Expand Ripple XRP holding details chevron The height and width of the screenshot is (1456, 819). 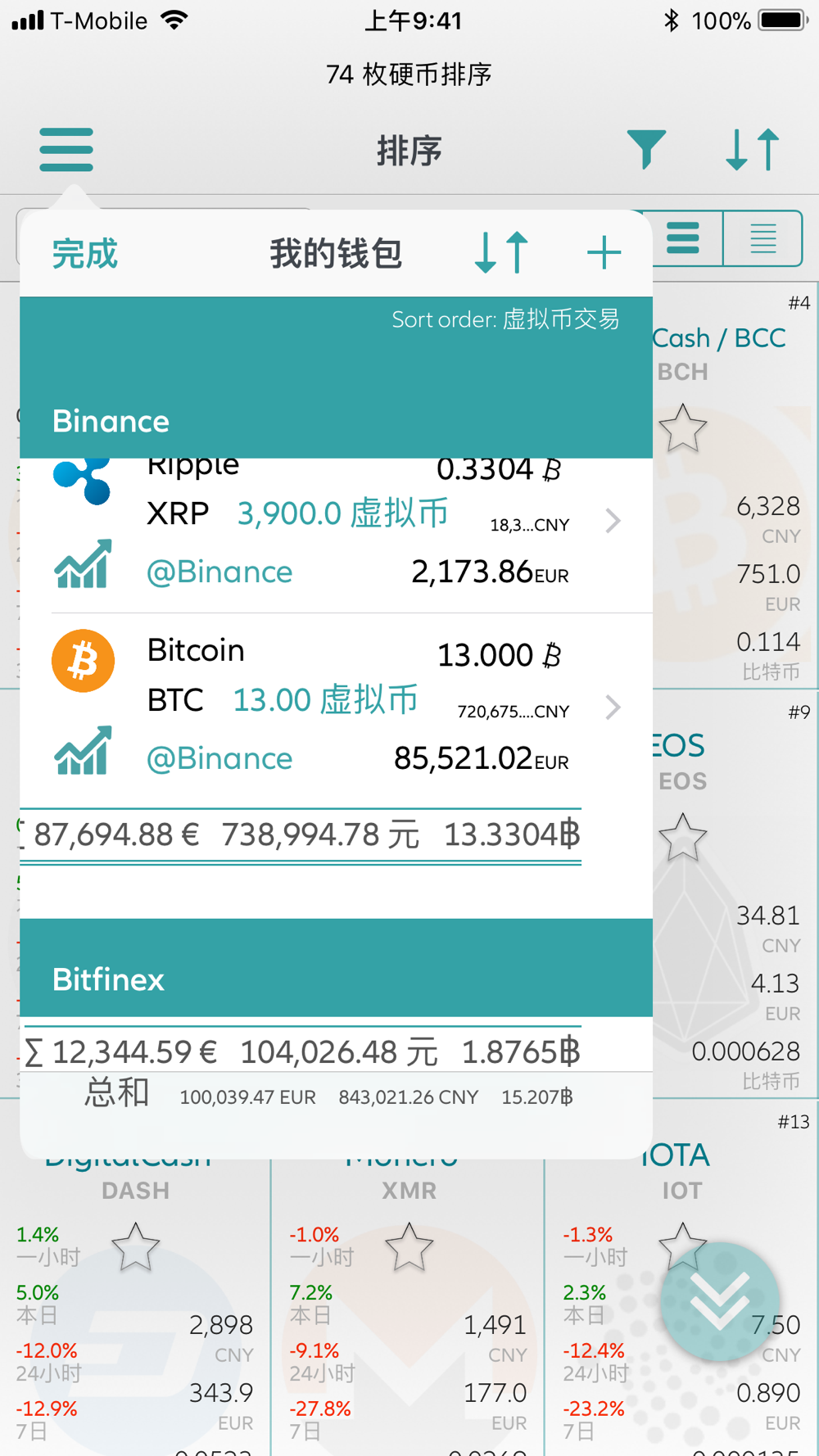[x=613, y=521]
